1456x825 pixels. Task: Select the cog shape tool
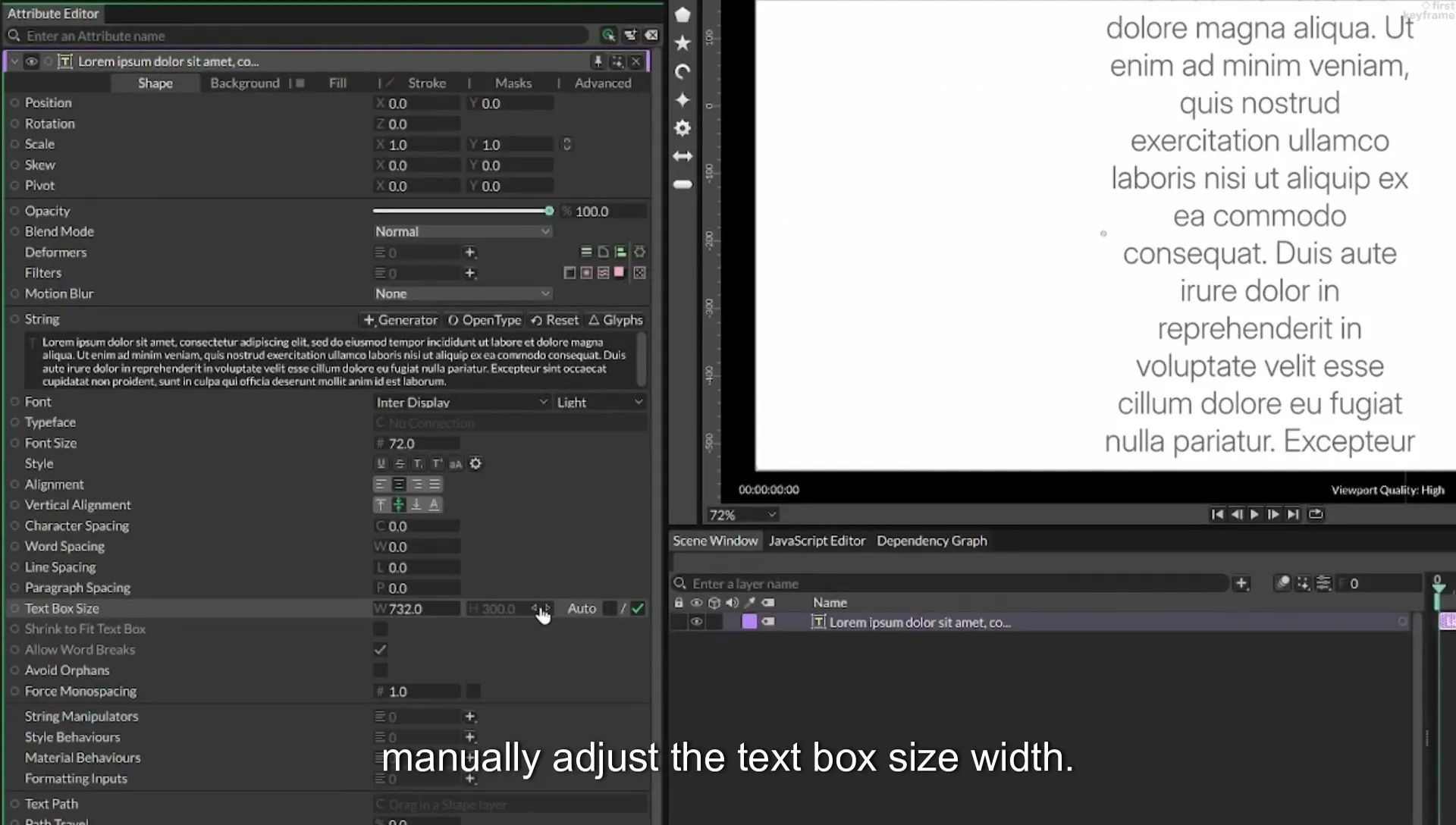coord(682,128)
